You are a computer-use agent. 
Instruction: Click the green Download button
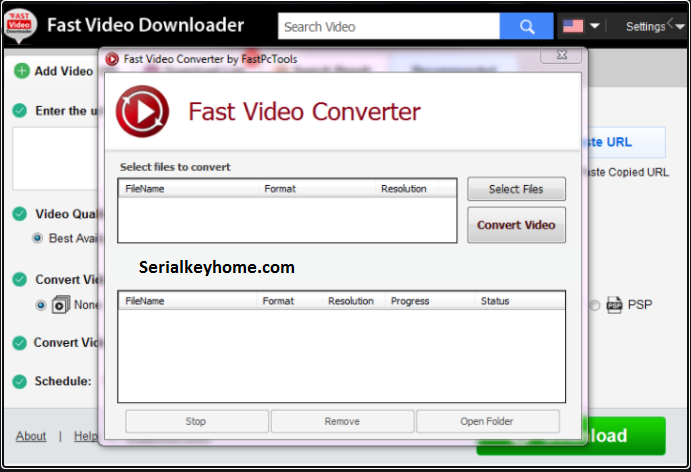[x=626, y=436]
